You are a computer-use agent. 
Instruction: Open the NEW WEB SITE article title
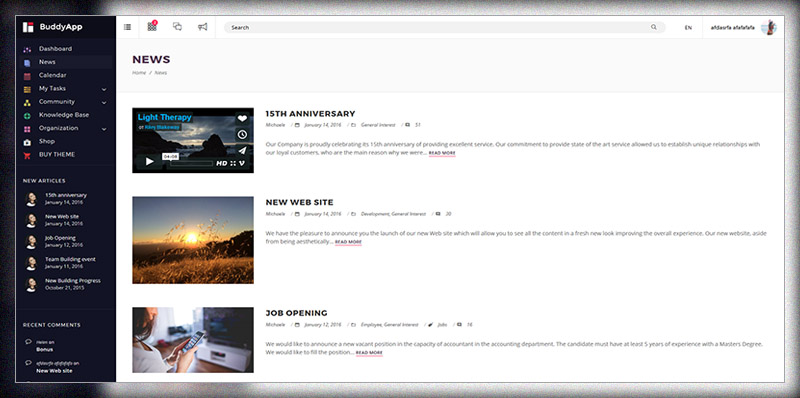point(299,203)
